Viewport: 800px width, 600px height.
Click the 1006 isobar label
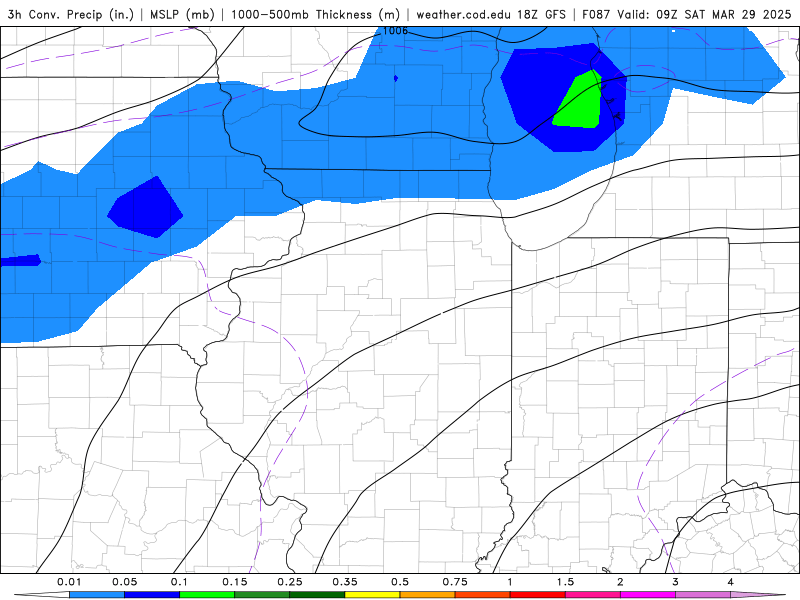click(x=395, y=31)
